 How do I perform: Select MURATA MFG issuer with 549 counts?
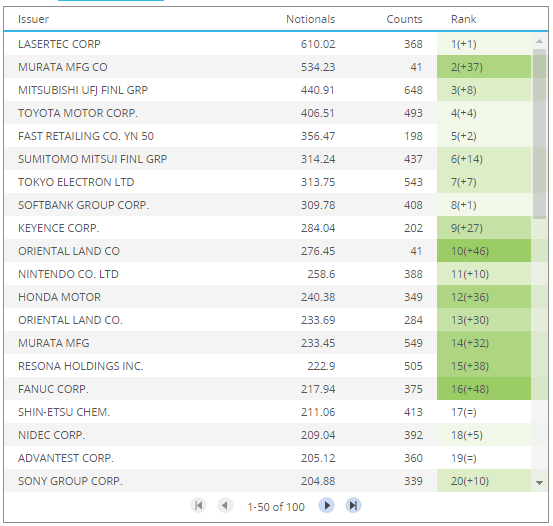pos(54,343)
